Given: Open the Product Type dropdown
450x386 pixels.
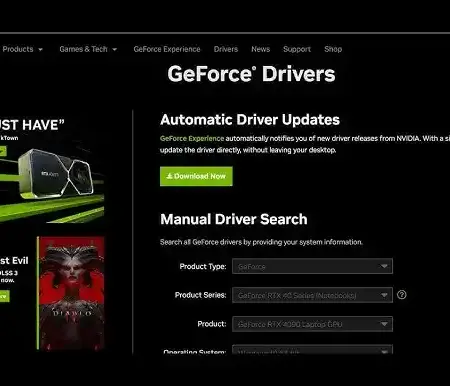Looking at the screenshot, I should (312, 266).
